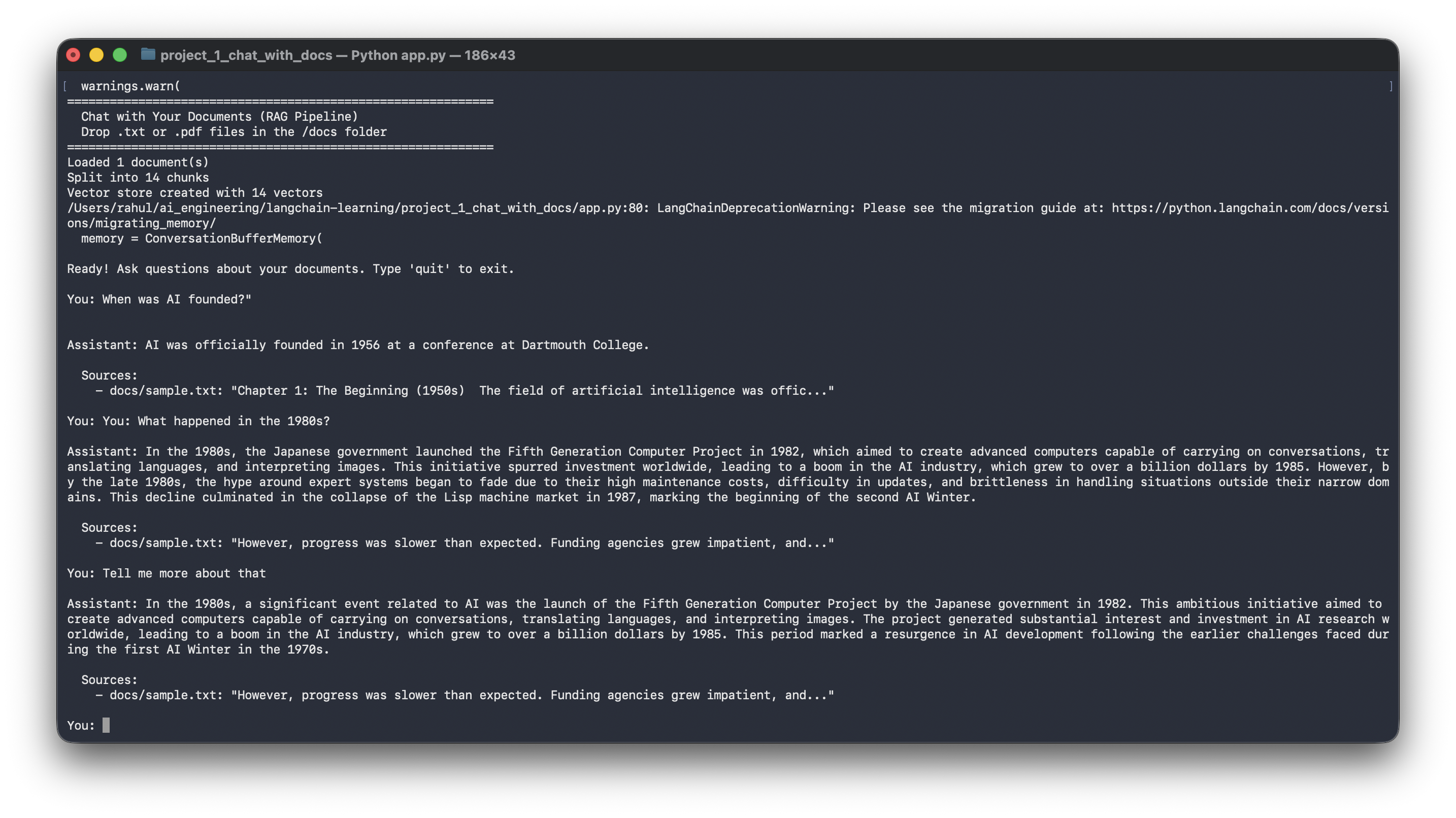Open the LangChain migration guide URL
The image size is (1456, 818).
tap(1243, 208)
